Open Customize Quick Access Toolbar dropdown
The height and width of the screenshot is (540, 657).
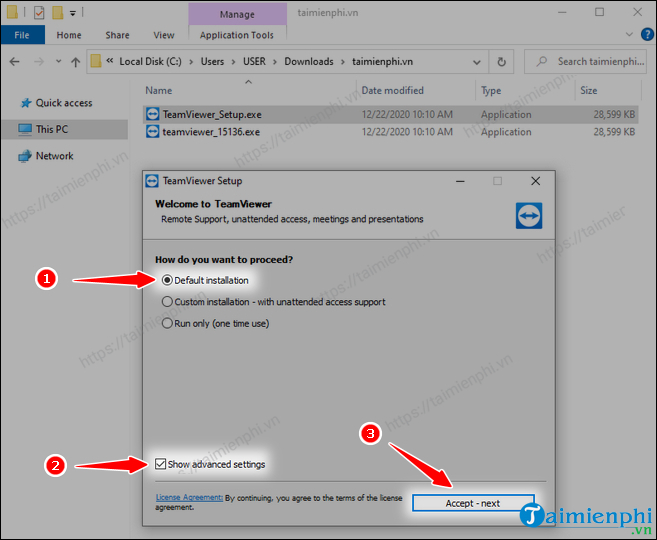[72, 13]
